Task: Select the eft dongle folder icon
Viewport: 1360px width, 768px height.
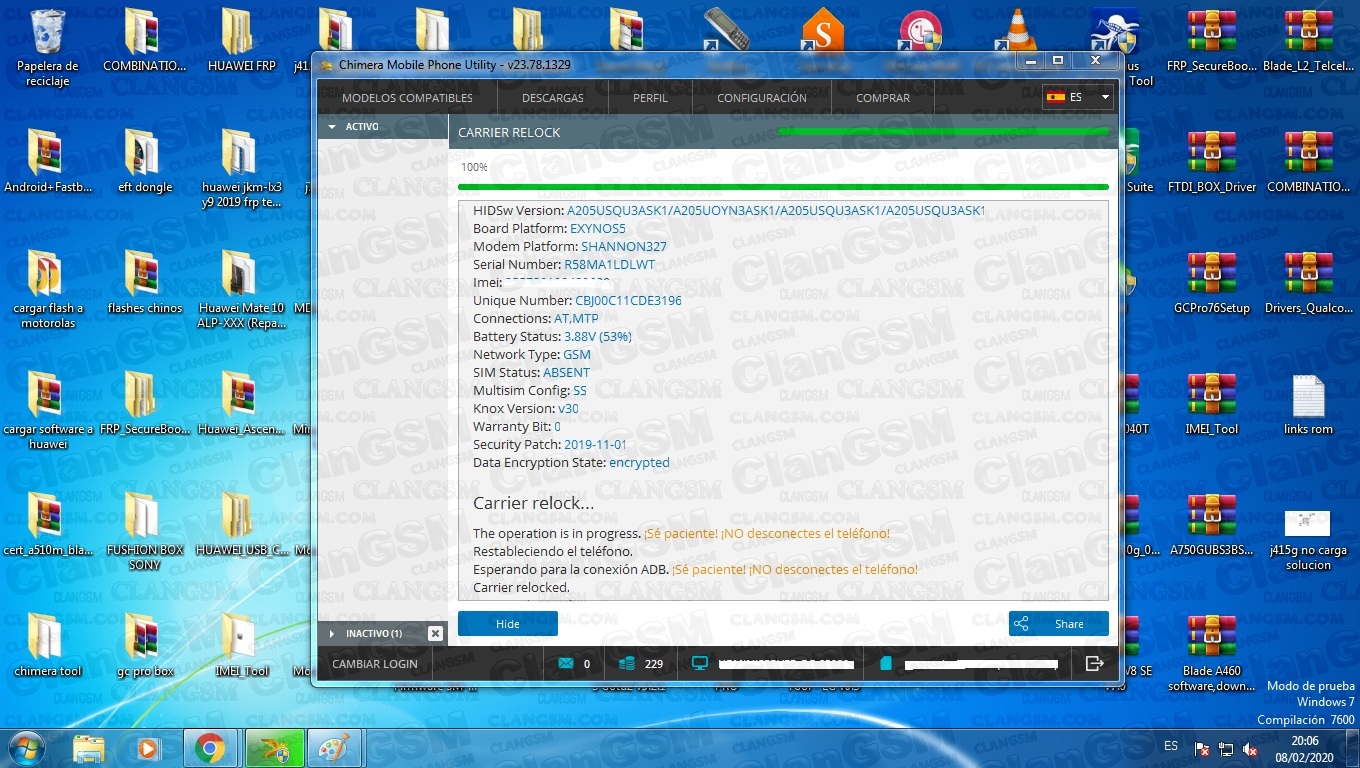Action: pos(144,161)
